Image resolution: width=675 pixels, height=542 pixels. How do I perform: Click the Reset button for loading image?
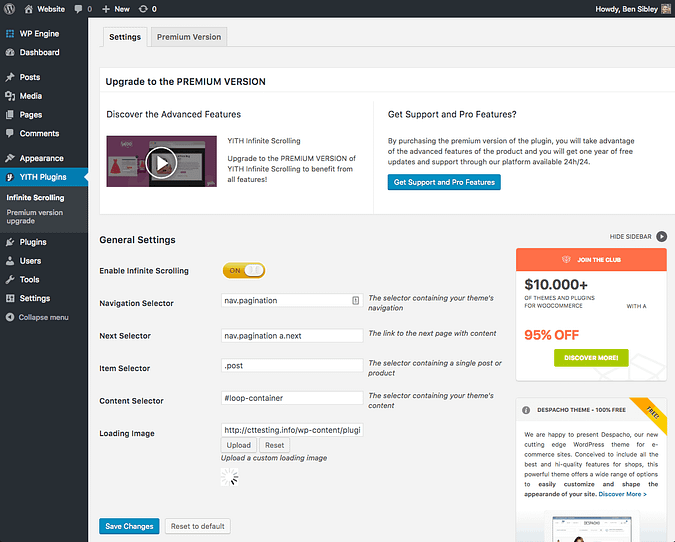click(x=274, y=445)
